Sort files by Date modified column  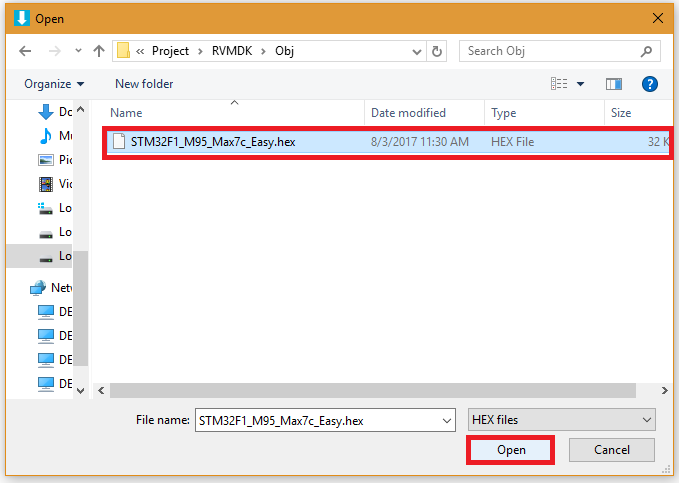pyautogui.click(x=408, y=114)
